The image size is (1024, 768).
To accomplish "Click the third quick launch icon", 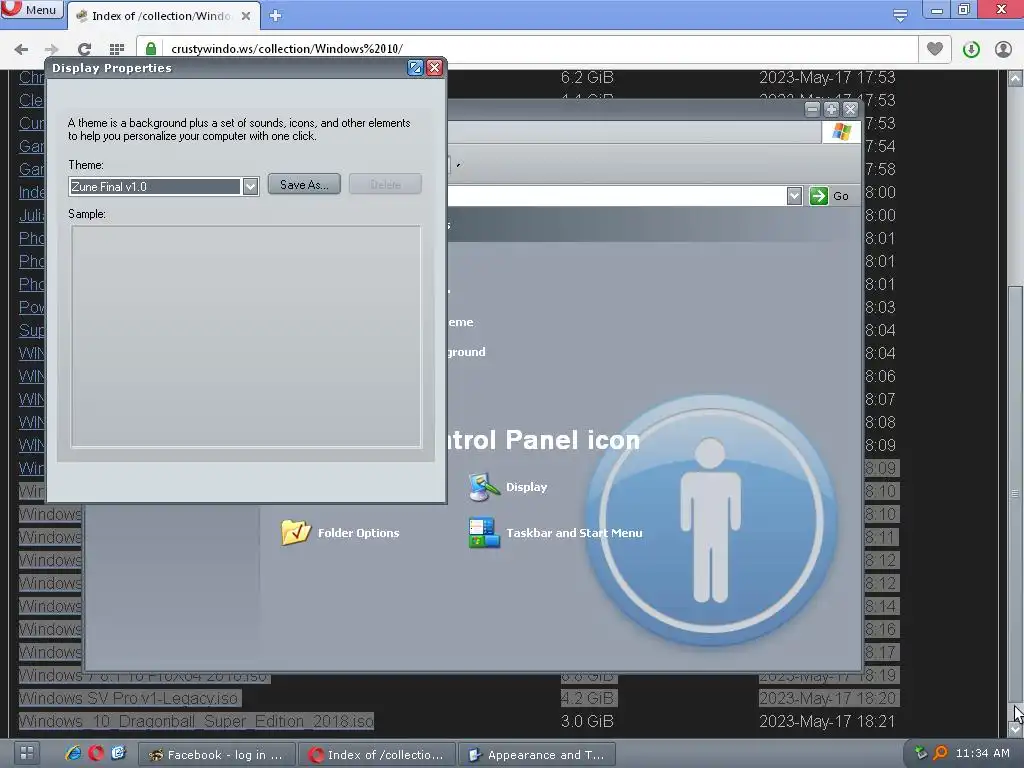I will point(118,753).
